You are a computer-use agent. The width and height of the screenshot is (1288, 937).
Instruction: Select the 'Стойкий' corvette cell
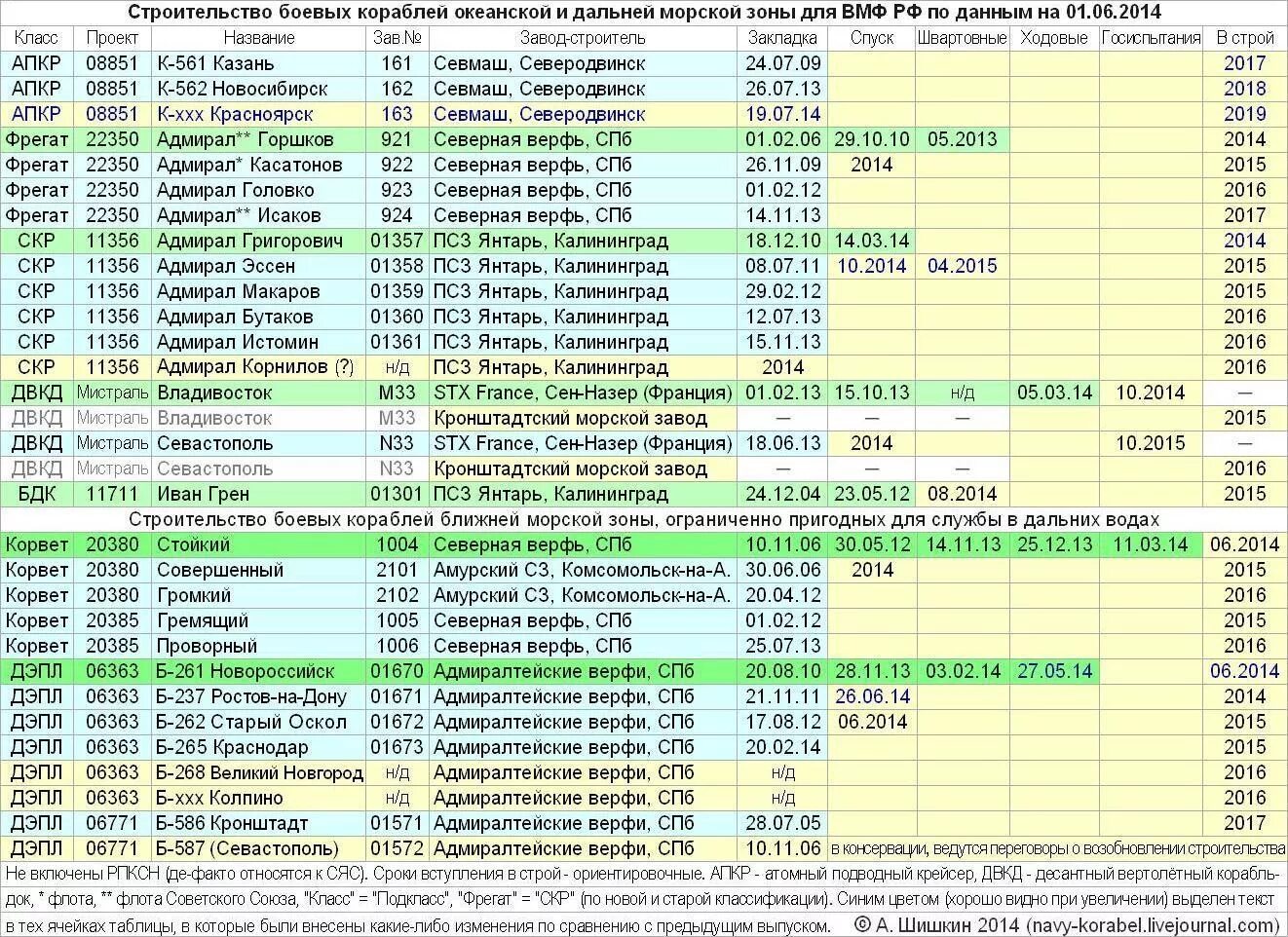point(259,544)
